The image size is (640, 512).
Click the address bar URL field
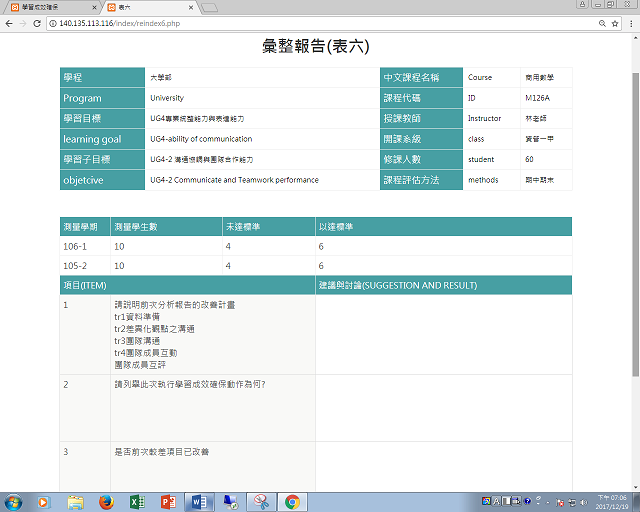pos(322,24)
